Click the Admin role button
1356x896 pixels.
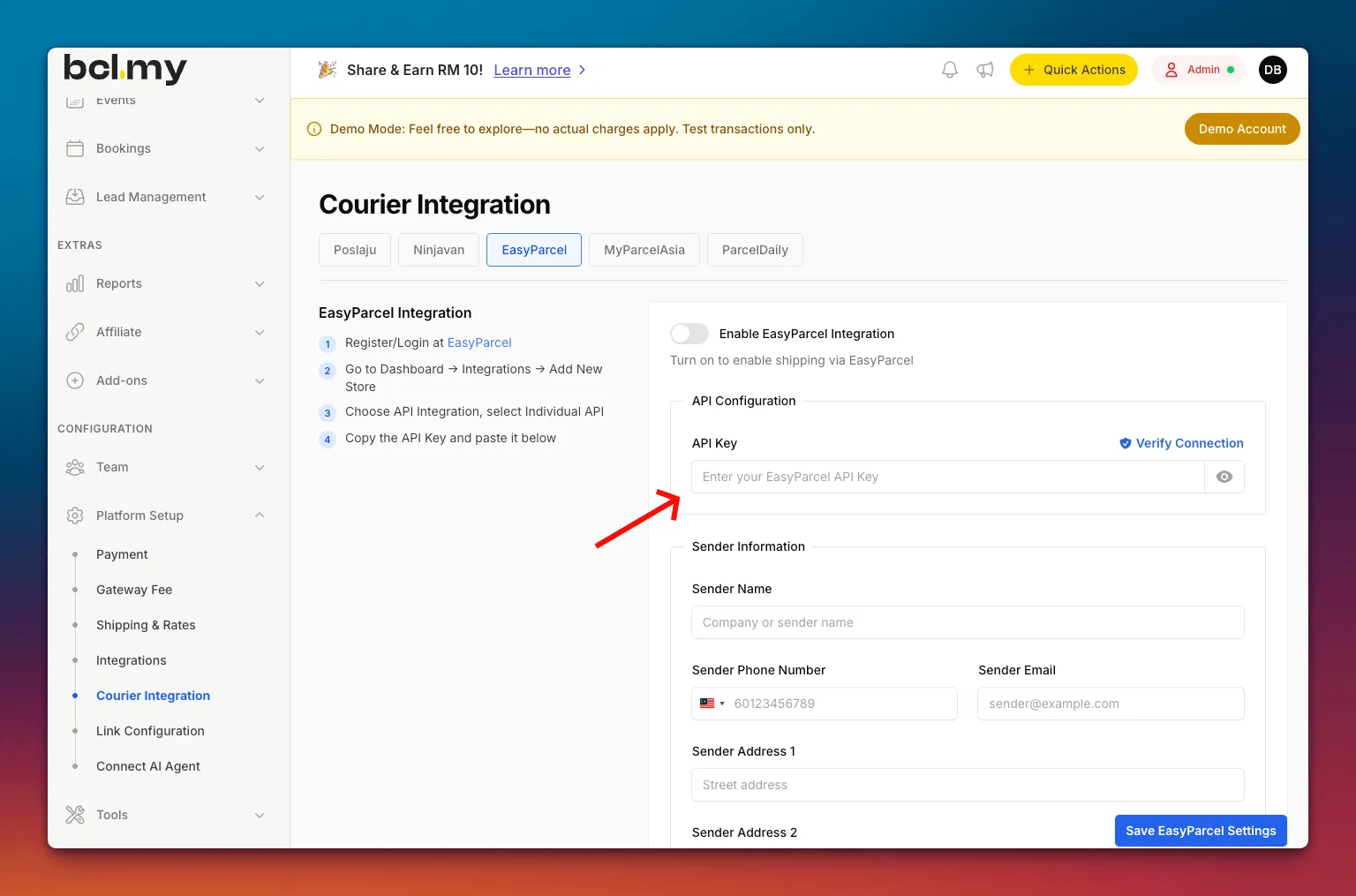click(1198, 70)
